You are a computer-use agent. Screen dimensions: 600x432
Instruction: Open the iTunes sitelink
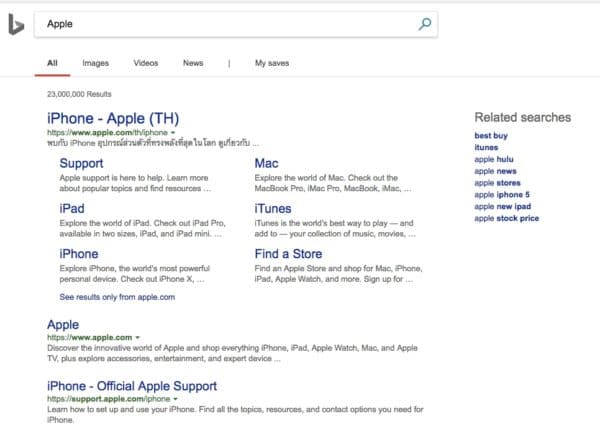[273, 208]
